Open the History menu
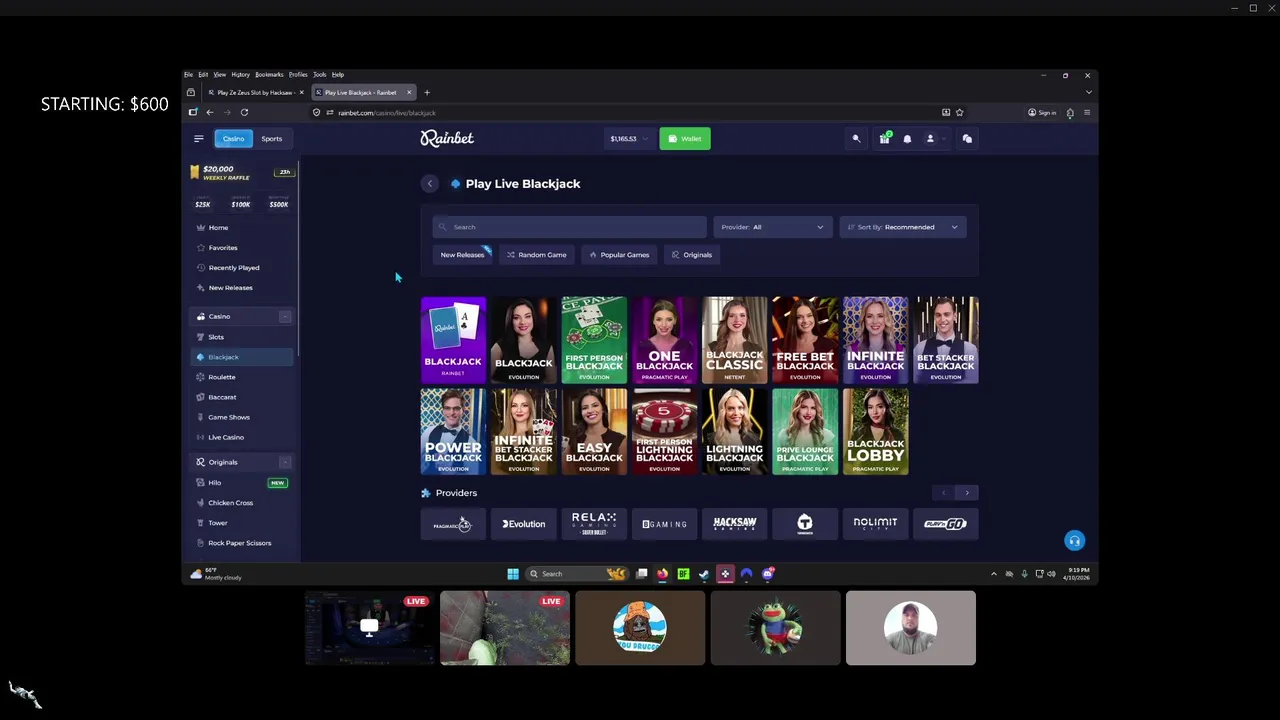This screenshot has width=1280, height=720. point(240,75)
